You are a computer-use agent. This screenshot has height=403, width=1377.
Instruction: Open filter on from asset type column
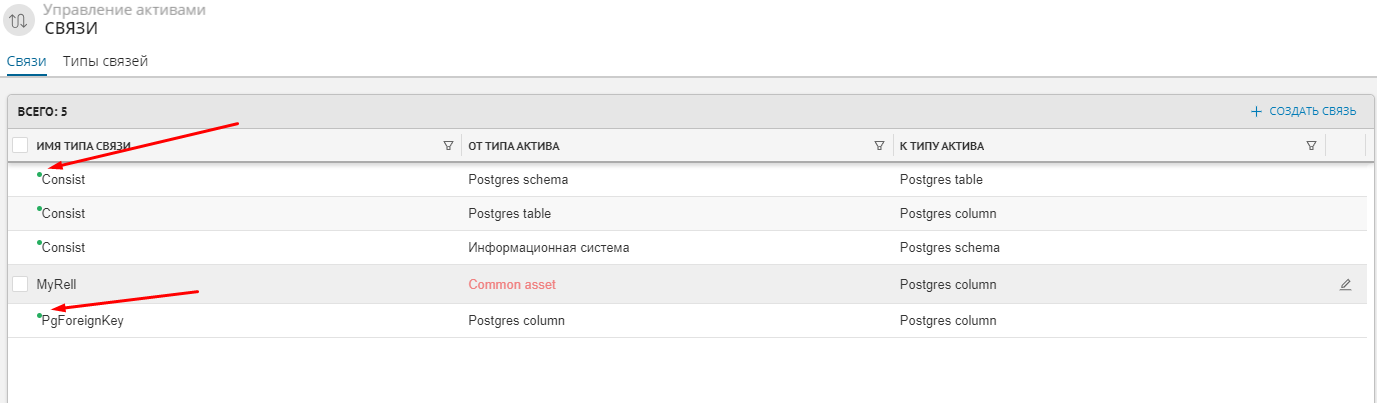pos(879,146)
